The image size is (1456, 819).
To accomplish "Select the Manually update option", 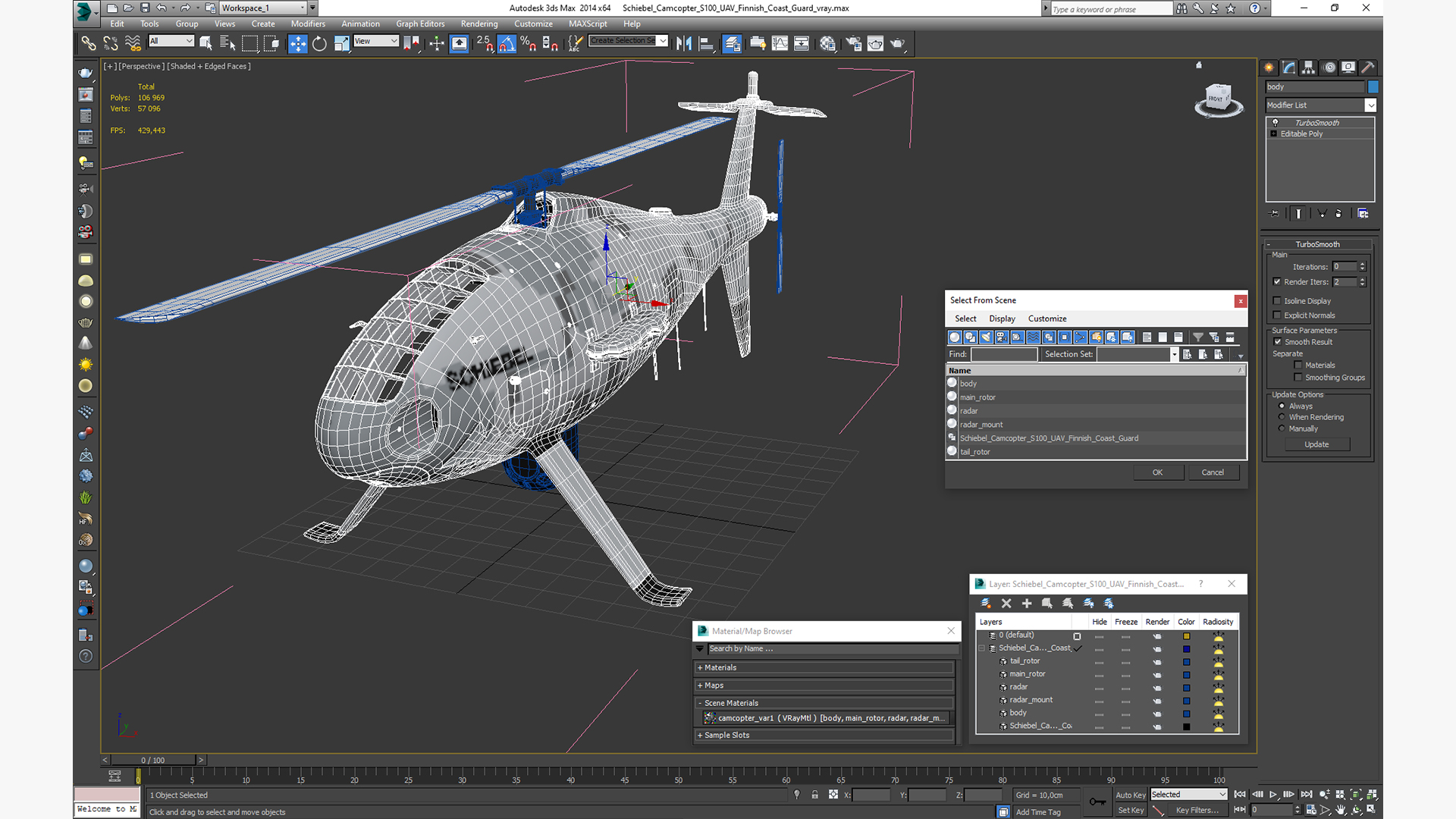I will click(x=1282, y=428).
